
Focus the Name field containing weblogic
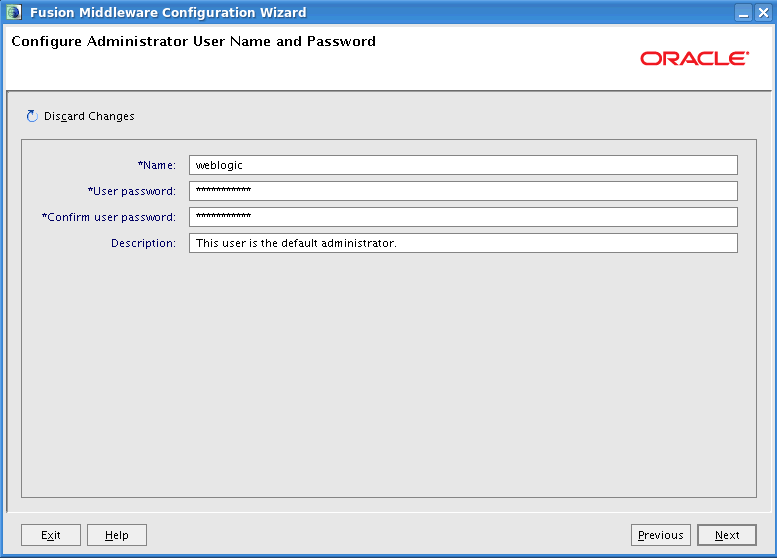coord(463,165)
